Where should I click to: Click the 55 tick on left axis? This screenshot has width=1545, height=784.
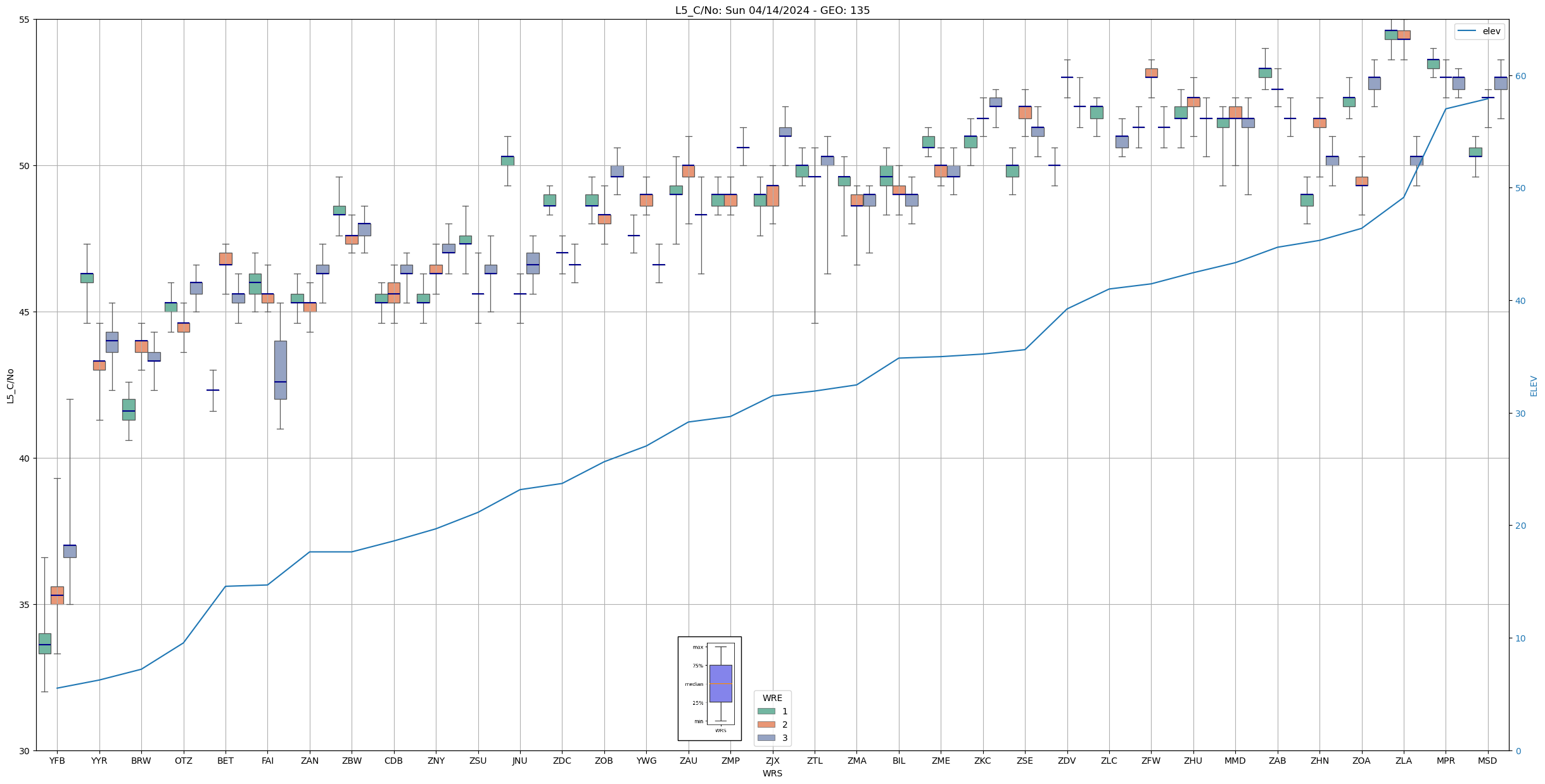pyautogui.click(x=25, y=20)
